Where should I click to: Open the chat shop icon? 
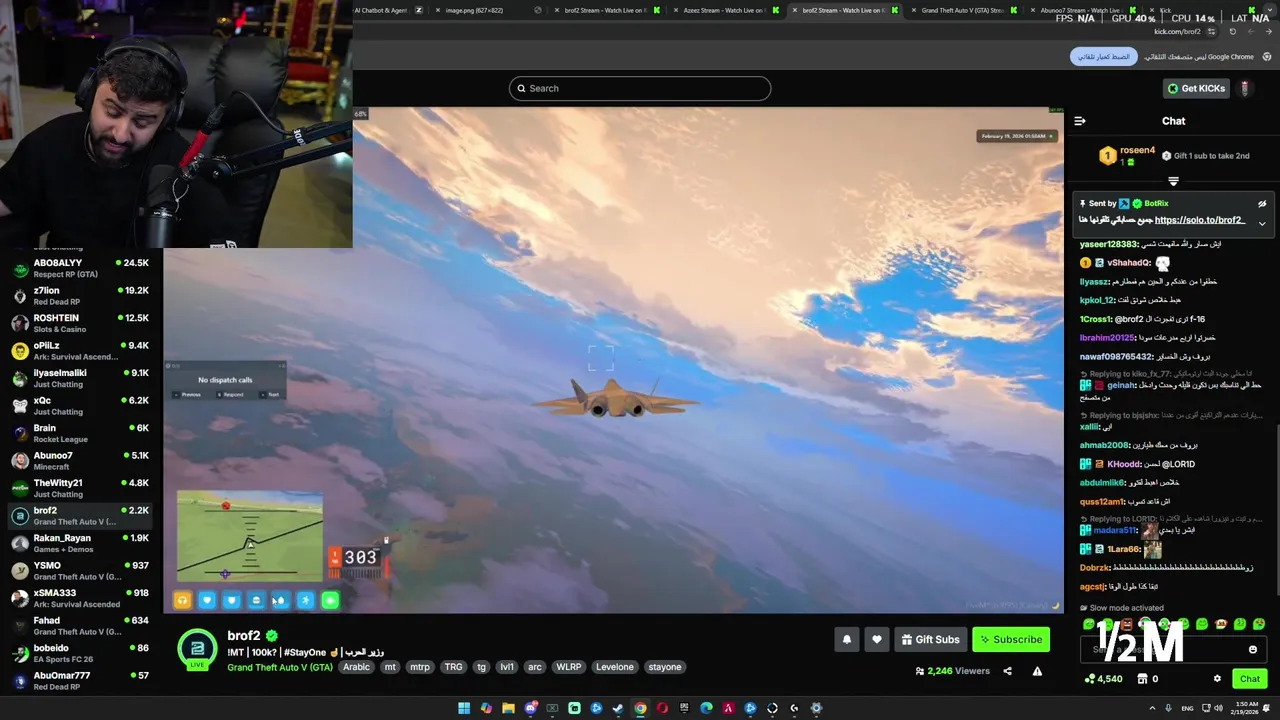pyautogui.click(x=1142, y=679)
